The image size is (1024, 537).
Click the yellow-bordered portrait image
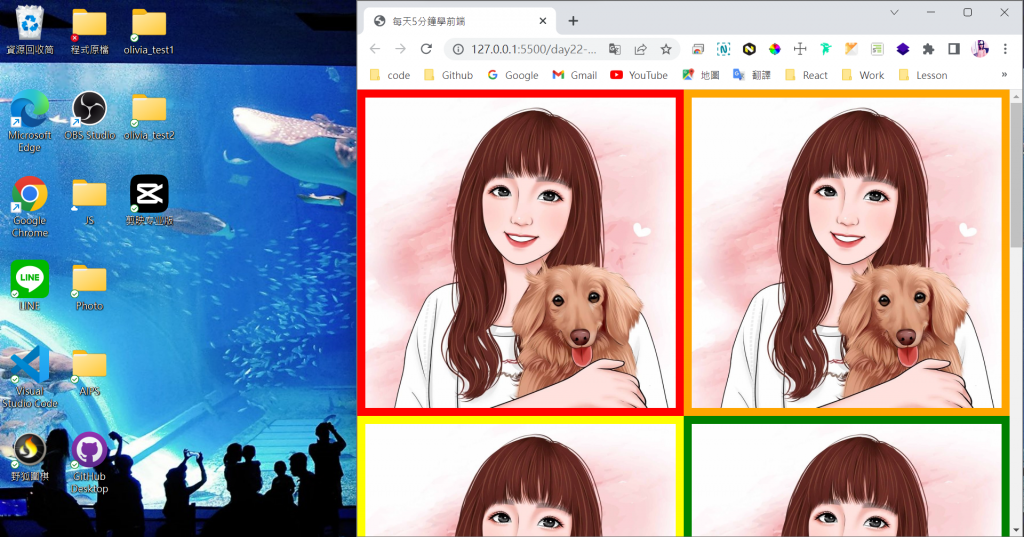pyautogui.click(x=520, y=477)
